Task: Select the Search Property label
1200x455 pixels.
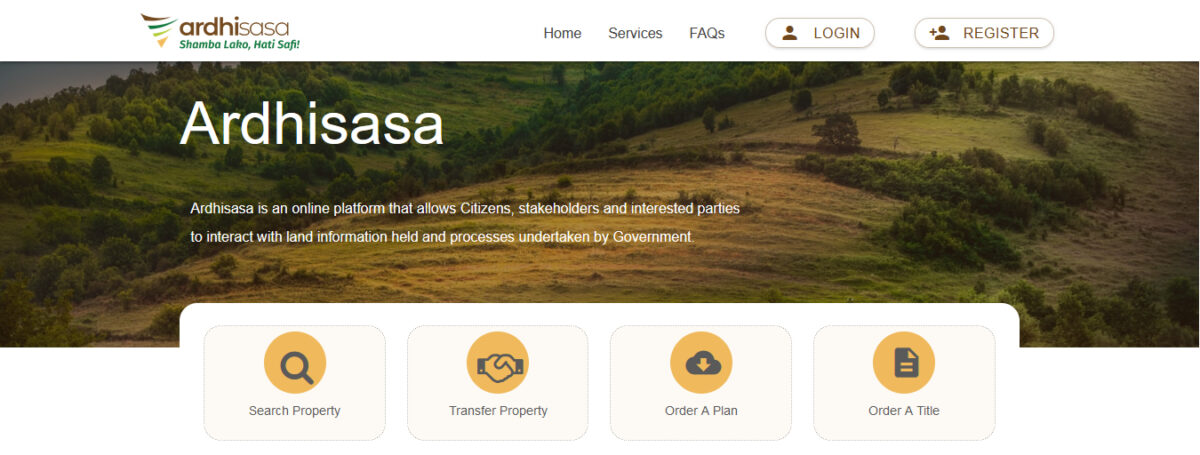Action: click(x=295, y=411)
